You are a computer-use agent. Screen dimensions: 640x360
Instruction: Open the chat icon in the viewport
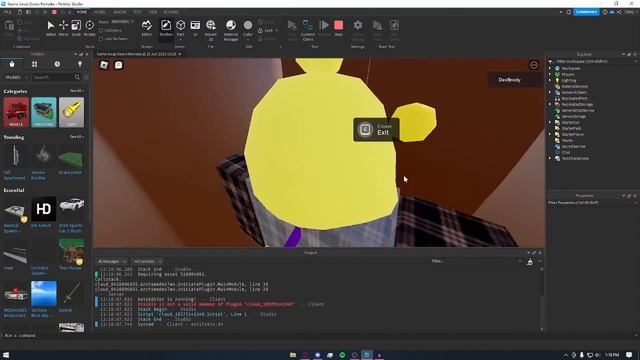tap(118, 65)
